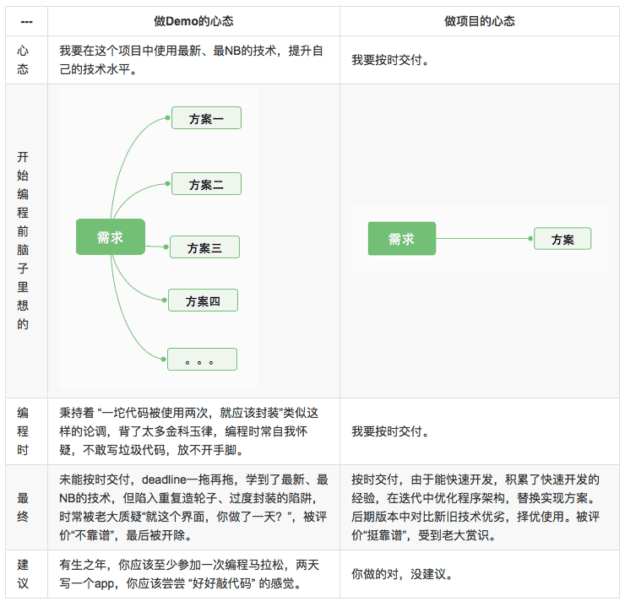Click the 编程时 row label
The height and width of the screenshot is (607, 625).
click(x=24, y=432)
